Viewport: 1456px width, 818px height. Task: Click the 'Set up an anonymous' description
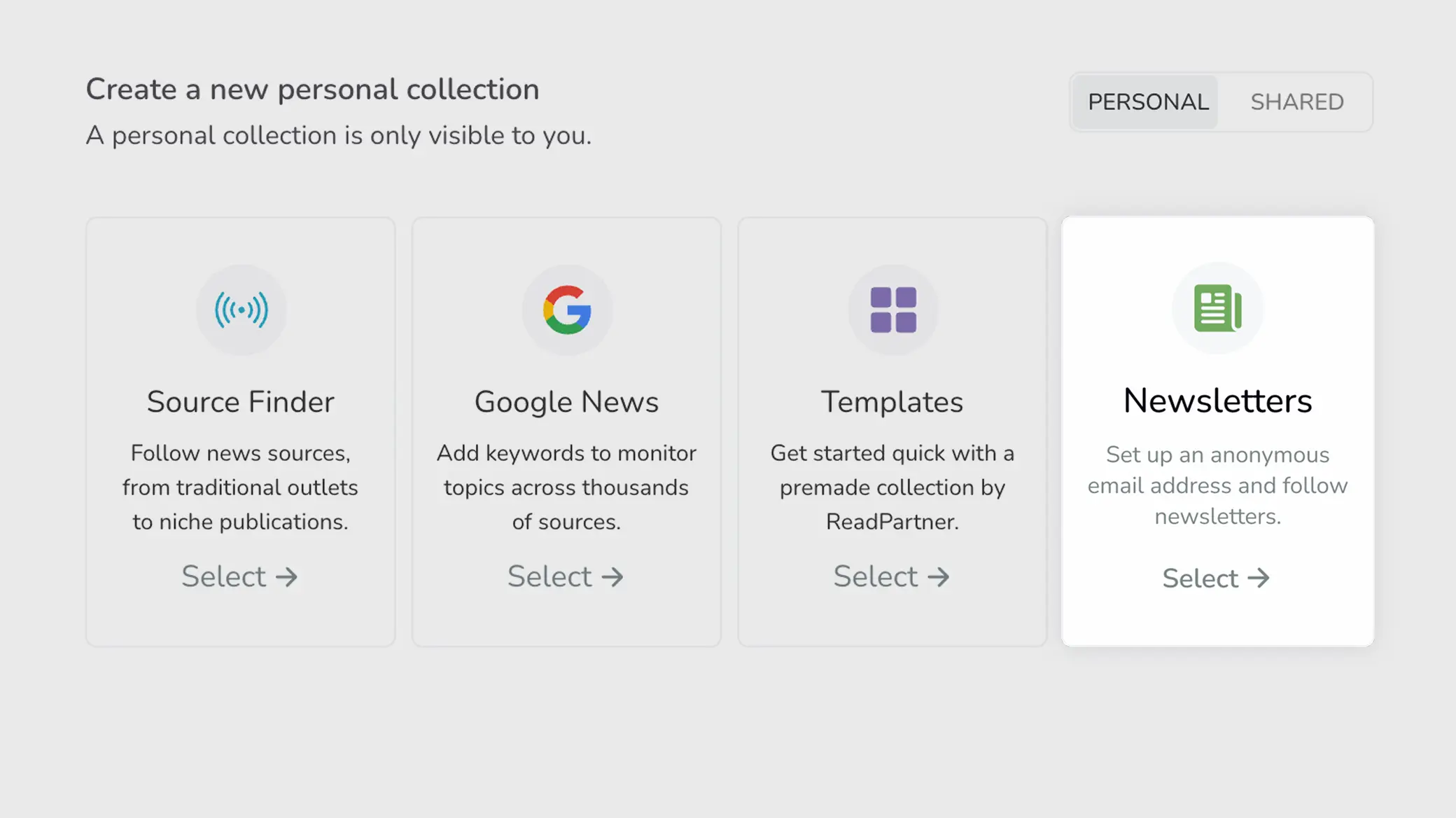tap(1218, 485)
